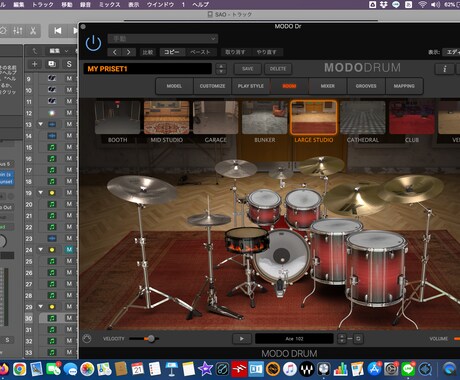Switch to the MODEL tab

coord(174,86)
